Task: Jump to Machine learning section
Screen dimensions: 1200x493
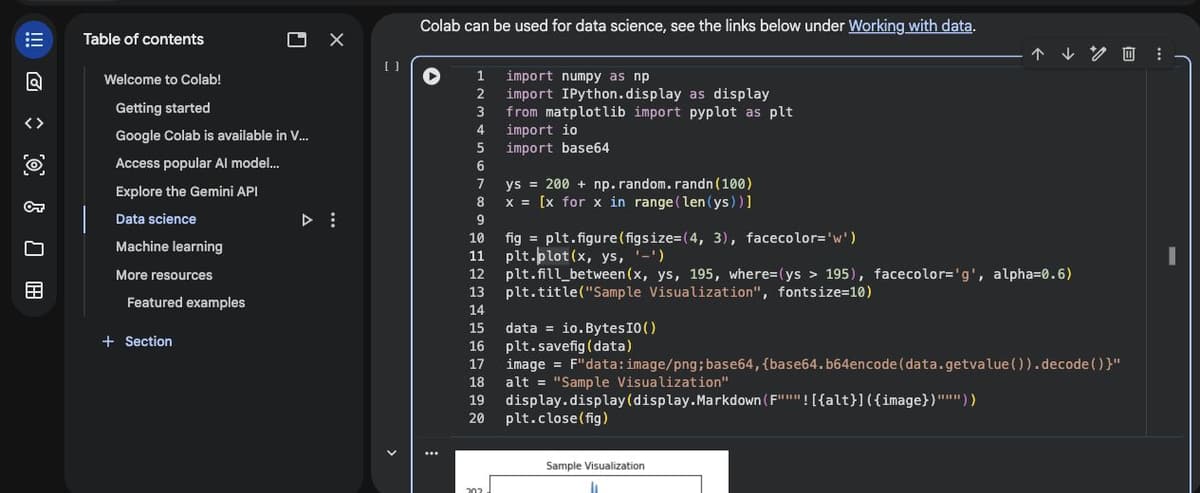Action: 169,246
